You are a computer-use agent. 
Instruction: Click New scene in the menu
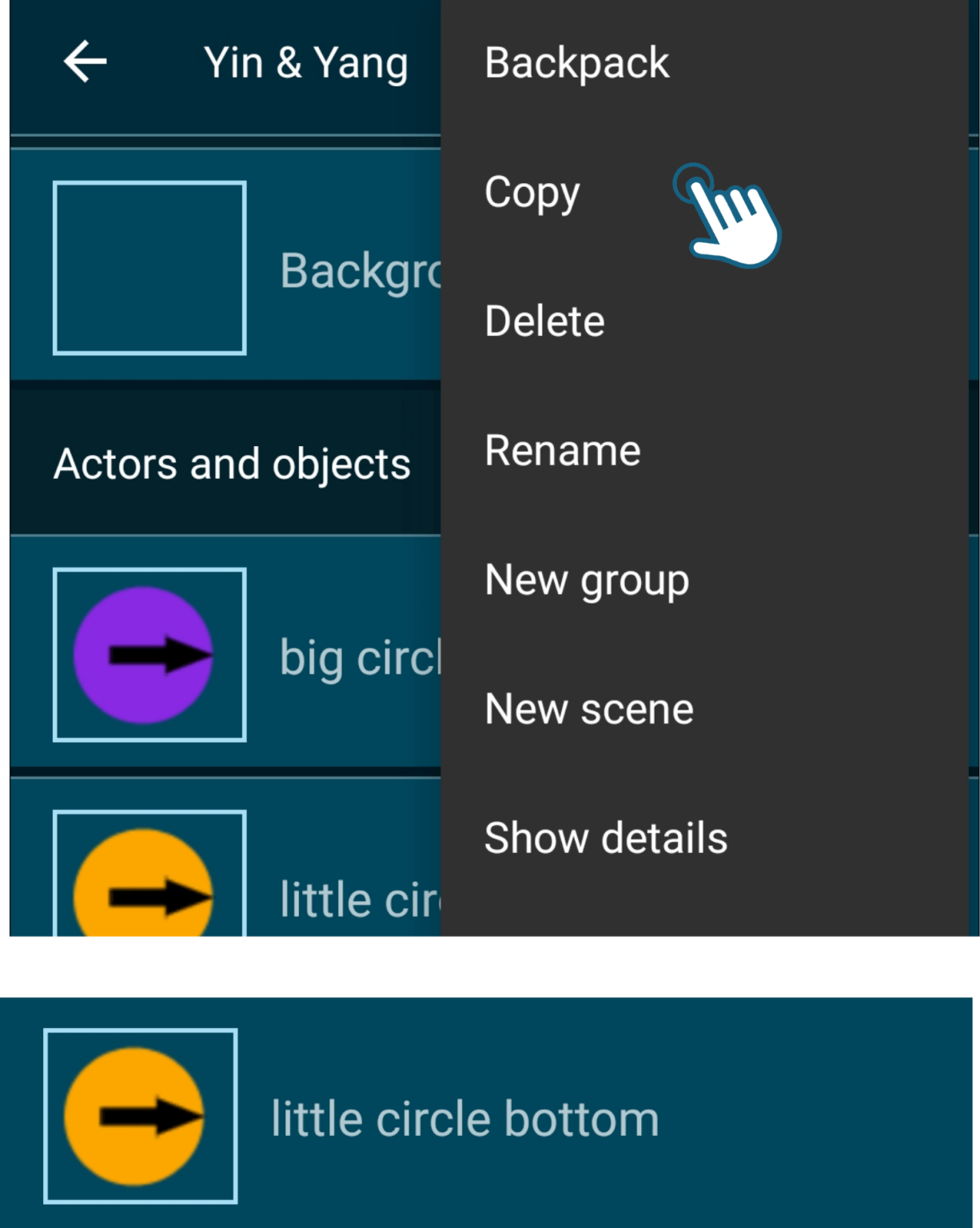click(588, 709)
